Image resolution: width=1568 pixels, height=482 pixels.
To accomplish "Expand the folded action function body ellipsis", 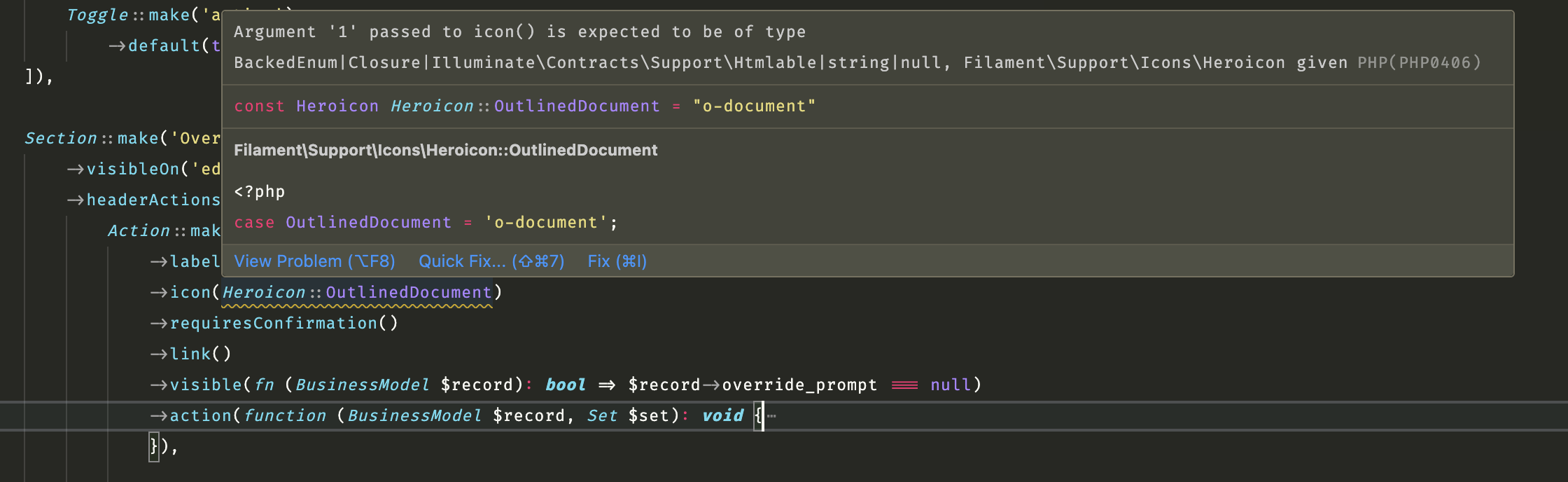I will click(771, 416).
